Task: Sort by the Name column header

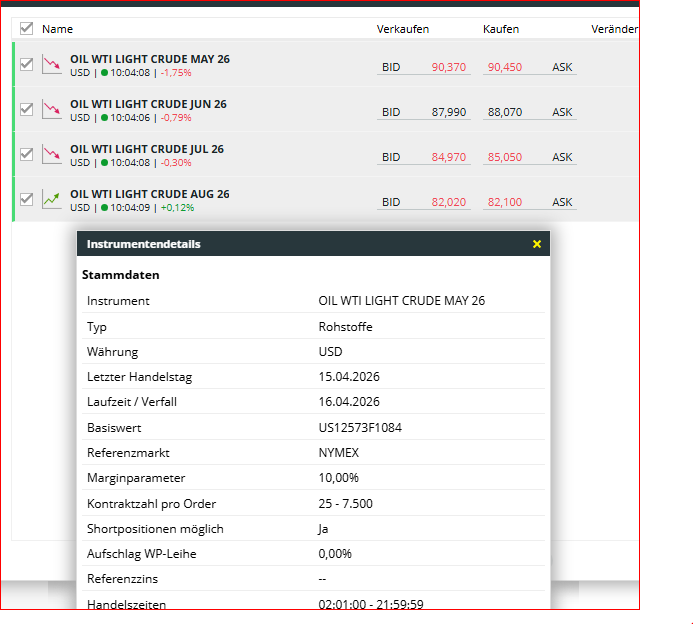Action: point(57,29)
